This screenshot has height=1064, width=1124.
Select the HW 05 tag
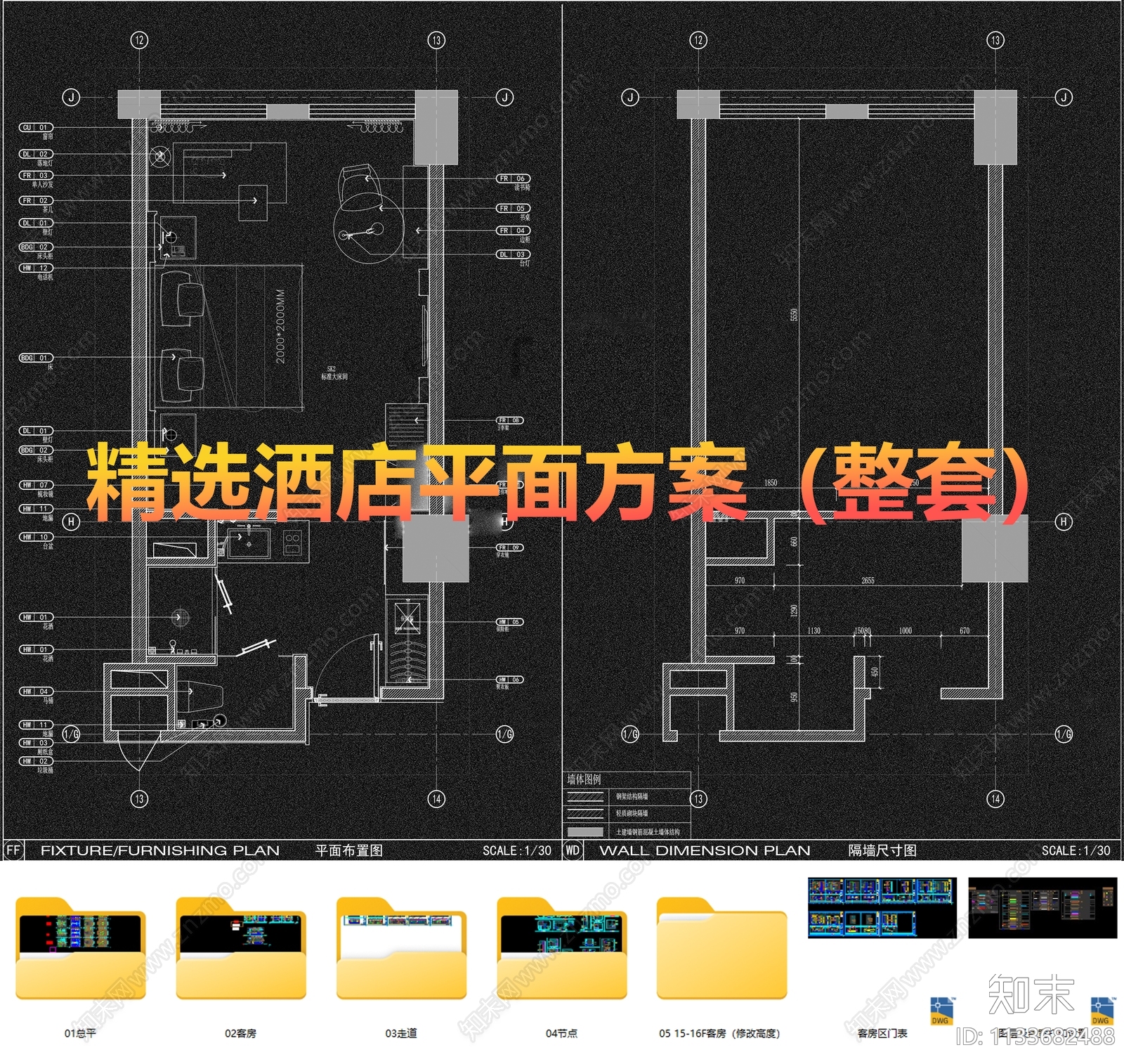[x=511, y=623]
